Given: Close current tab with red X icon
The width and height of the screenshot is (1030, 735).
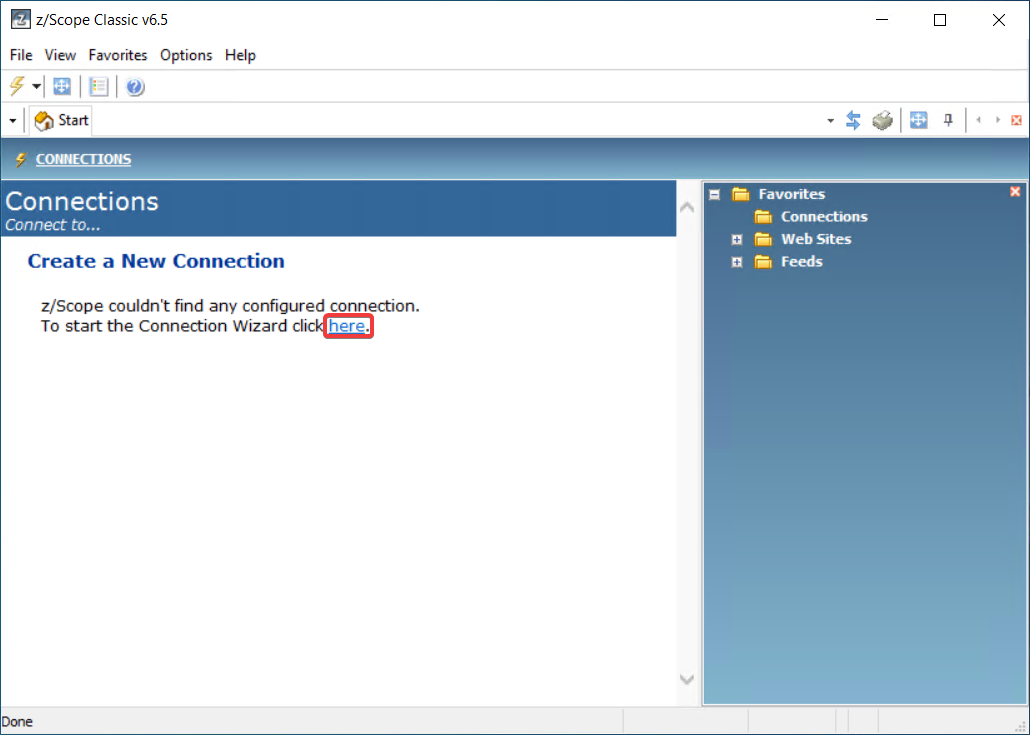Looking at the screenshot, I should (x=1016, y=120).
